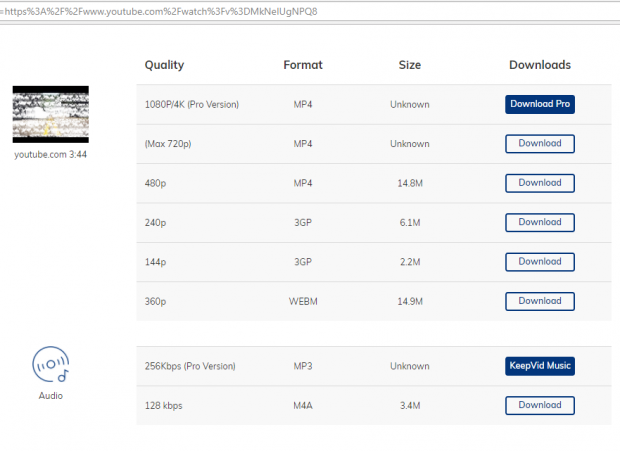Screen dimensions: 620x451
Task: Click the KeepVid Music button
Action: (540, 366)
